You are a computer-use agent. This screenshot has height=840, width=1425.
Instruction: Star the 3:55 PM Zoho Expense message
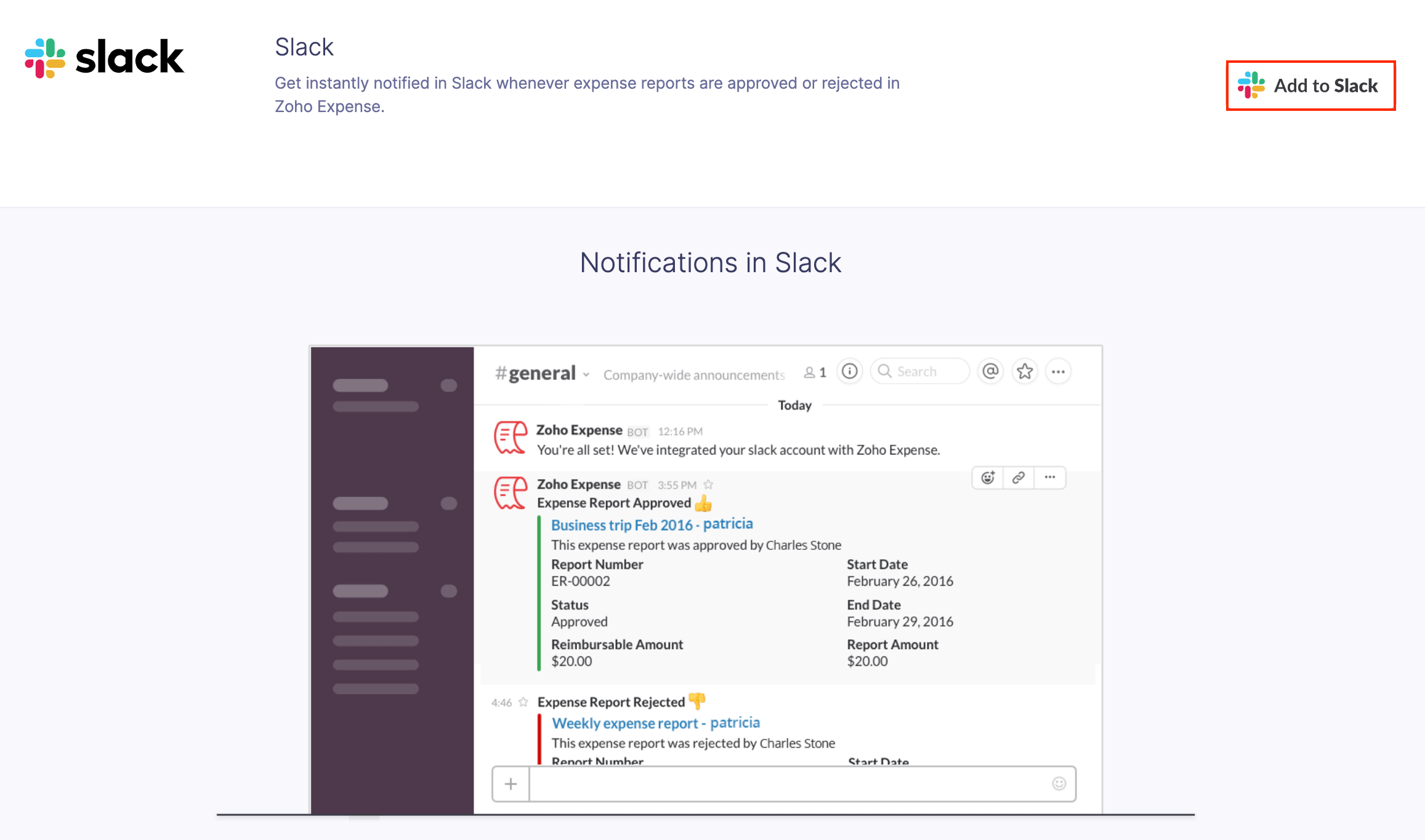(708, 485)
